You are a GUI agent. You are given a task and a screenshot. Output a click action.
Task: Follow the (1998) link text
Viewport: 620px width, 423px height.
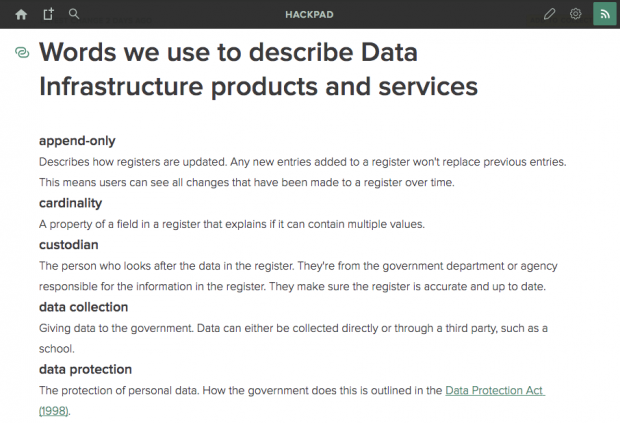[x=53, y=411]
